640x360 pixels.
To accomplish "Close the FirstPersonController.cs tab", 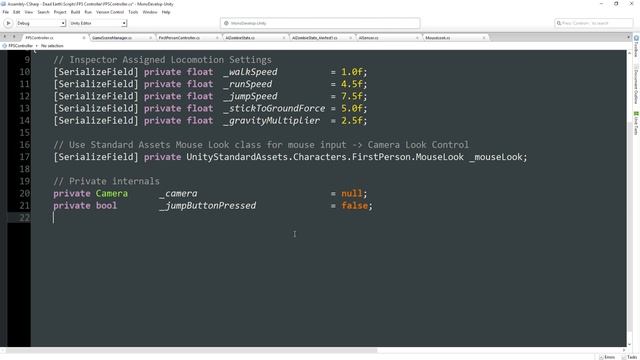I will (217, 38).
